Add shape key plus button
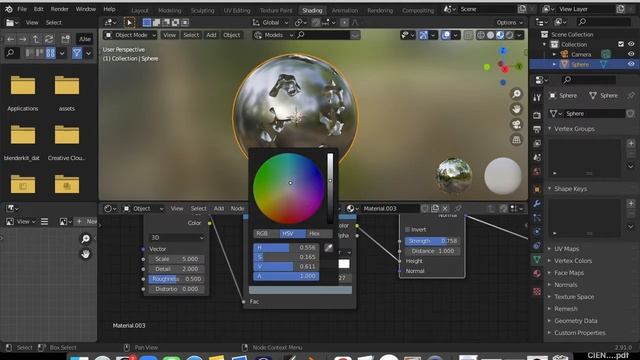This screenshot has width=640, height=360. [631, 203]
